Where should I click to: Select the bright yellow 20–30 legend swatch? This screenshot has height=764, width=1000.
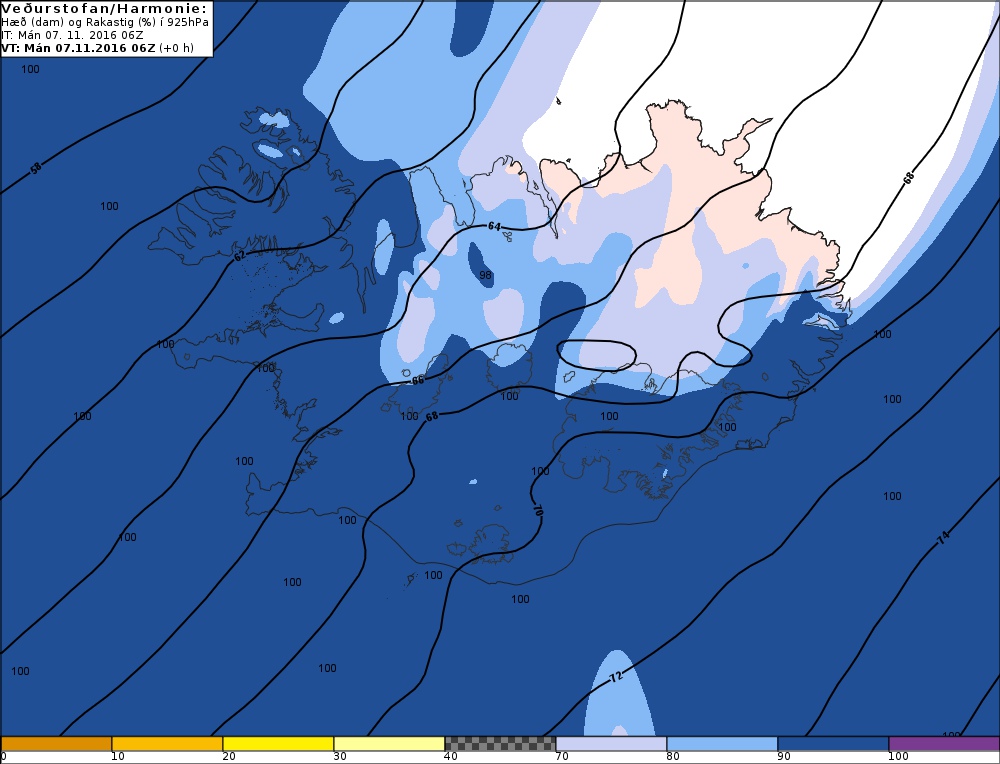278,744
